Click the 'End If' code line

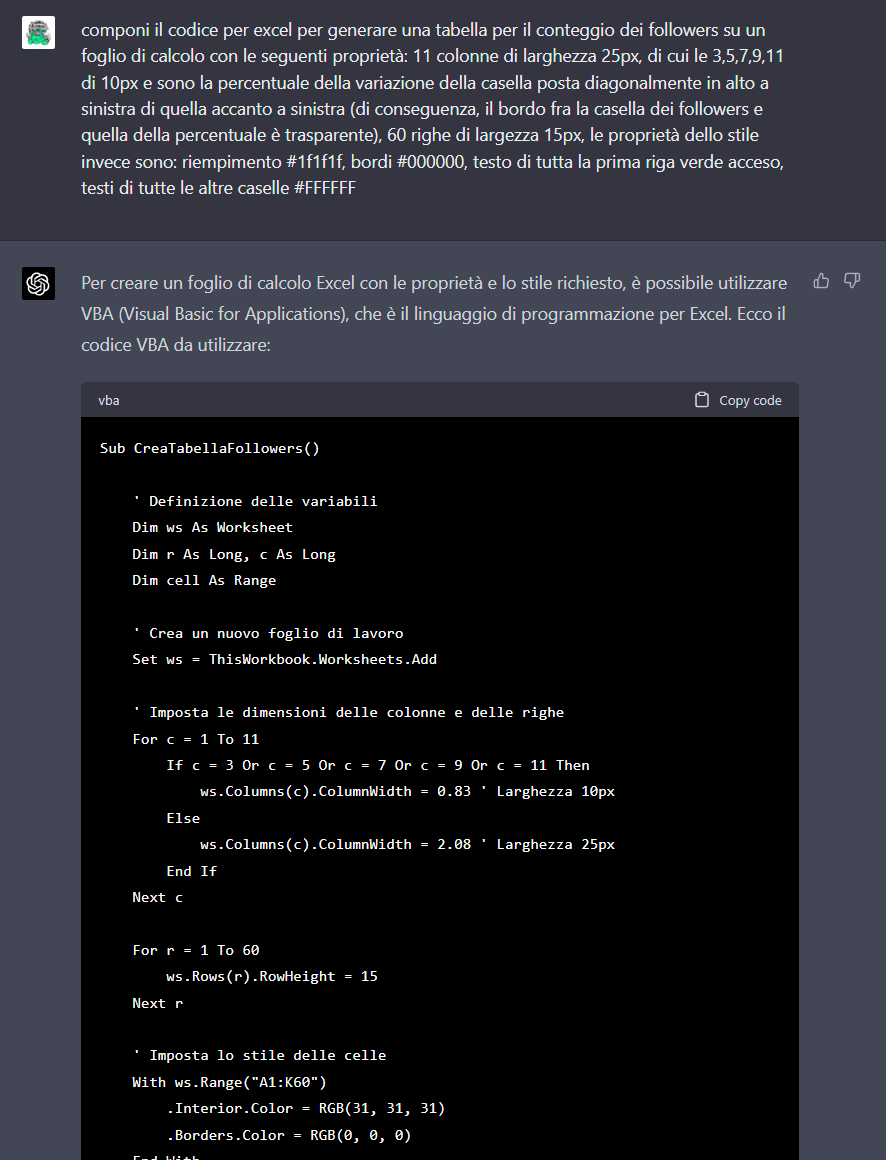(x=192, y=871)
